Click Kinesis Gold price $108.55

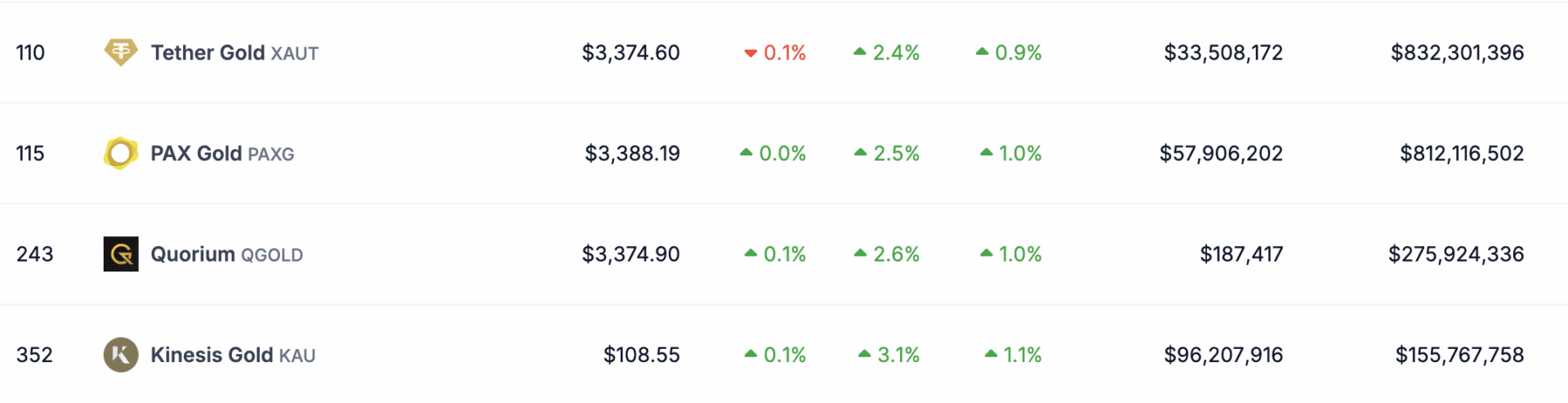(x=641, y=355)
